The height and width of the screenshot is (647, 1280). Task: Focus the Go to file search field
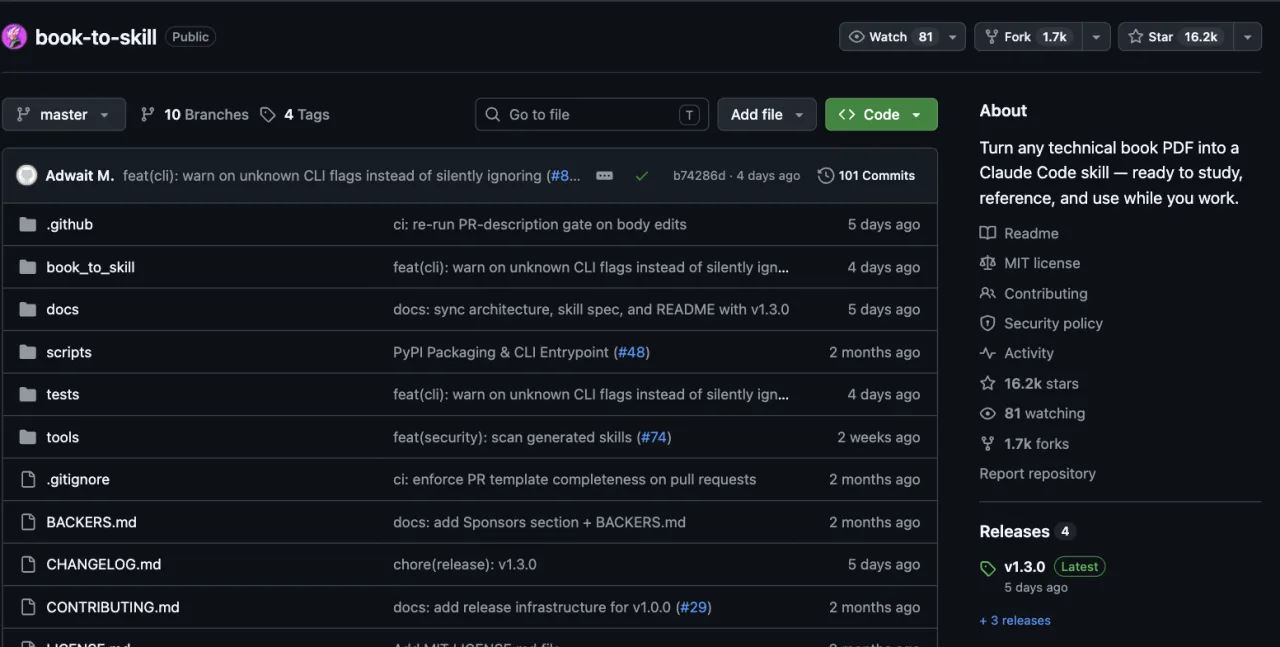592,115
